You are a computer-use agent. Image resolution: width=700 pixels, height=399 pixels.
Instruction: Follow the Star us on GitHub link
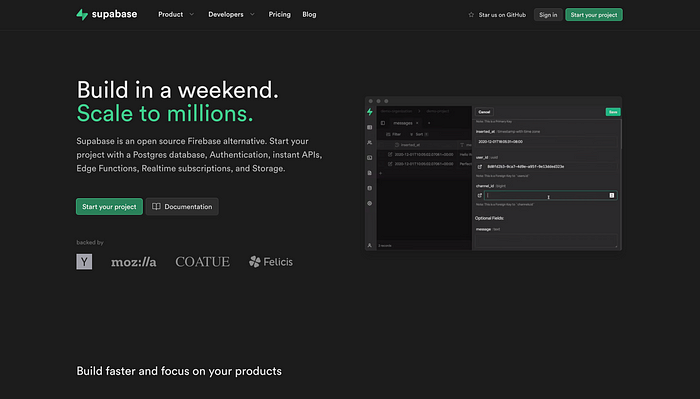pos(497,15)
